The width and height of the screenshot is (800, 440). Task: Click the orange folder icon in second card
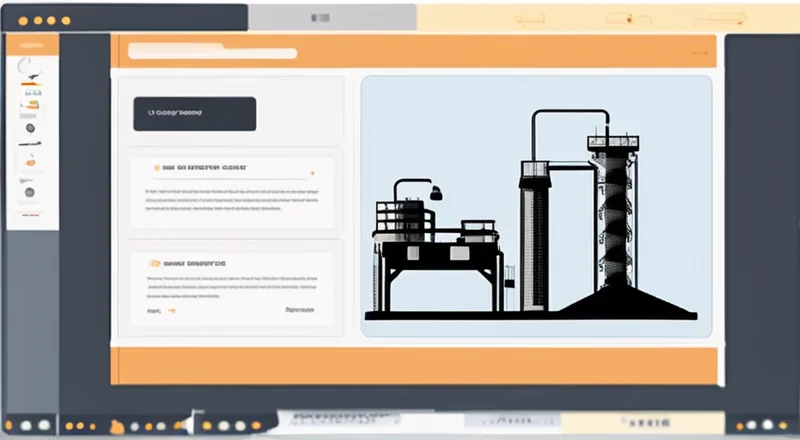click(x=156, y=265)
